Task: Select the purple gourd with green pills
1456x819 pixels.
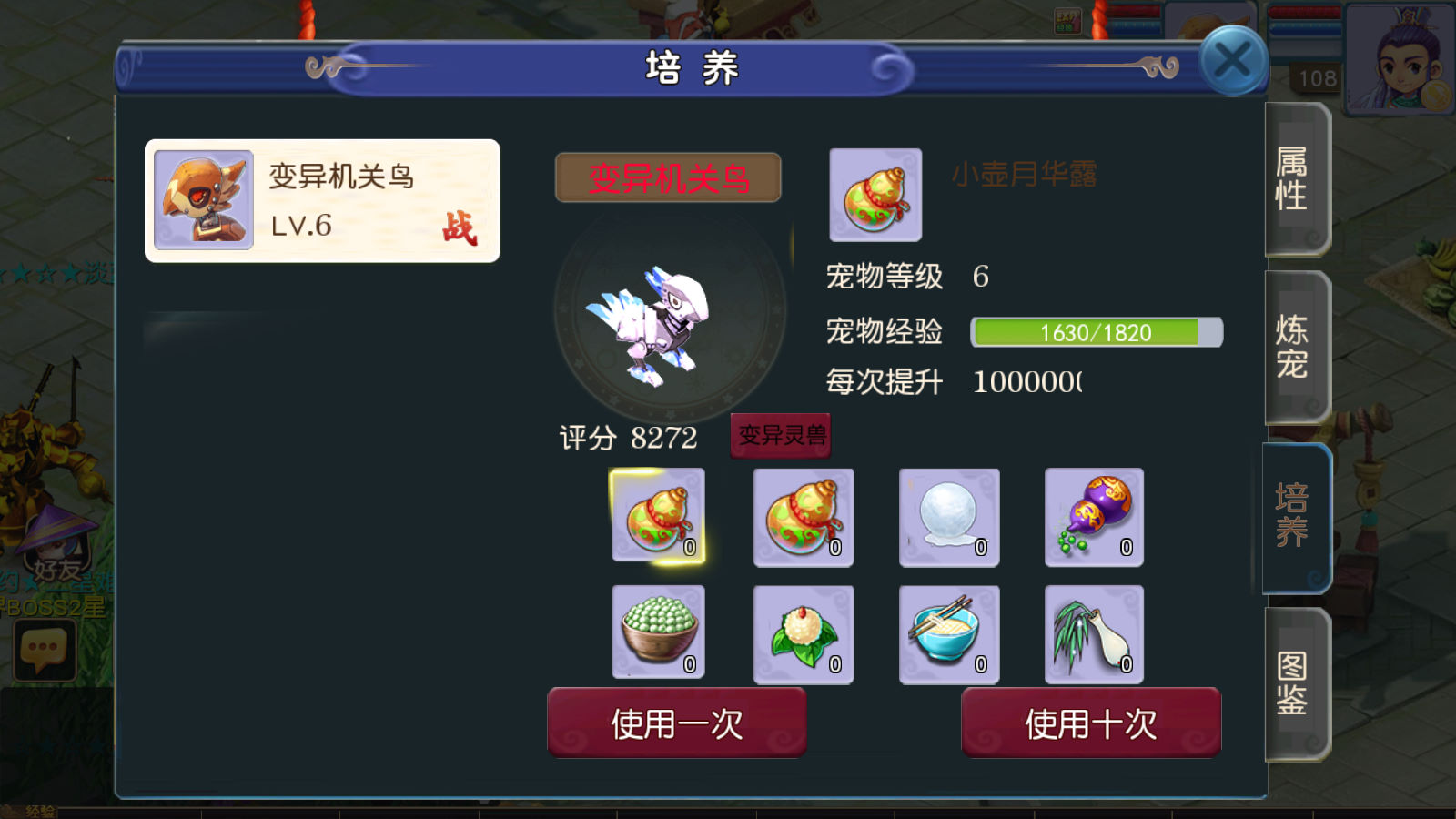Action: (x=1095, y=518)
